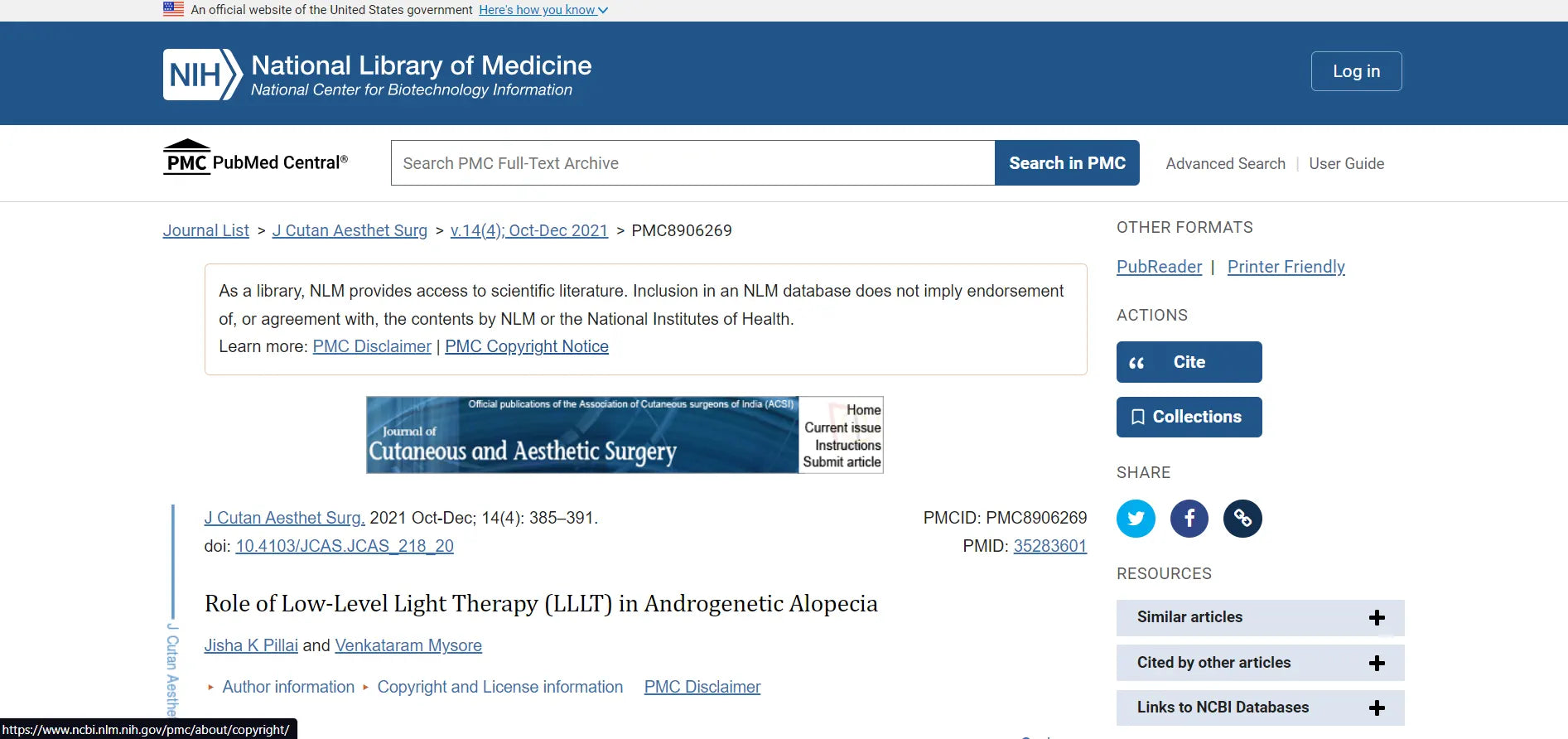1568x739 pixels.
Task: Open the User Guide
Action: 1346,163
